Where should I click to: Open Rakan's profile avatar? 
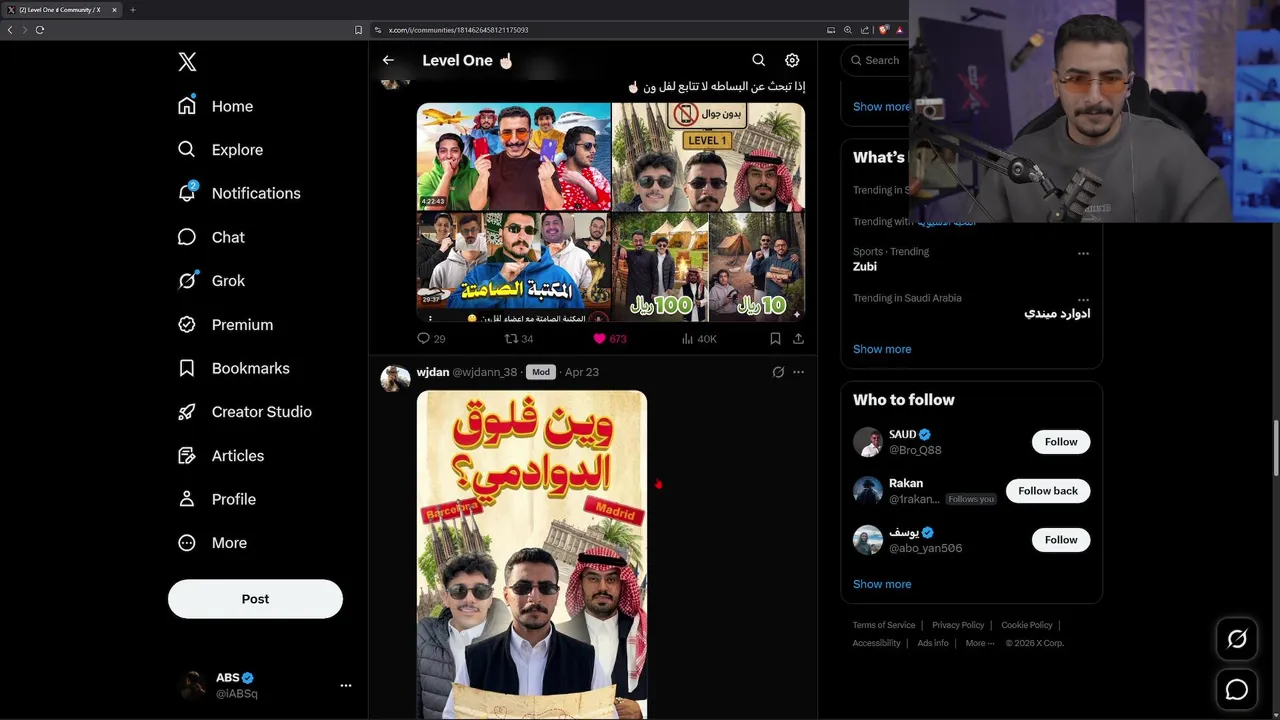point(868,491)
